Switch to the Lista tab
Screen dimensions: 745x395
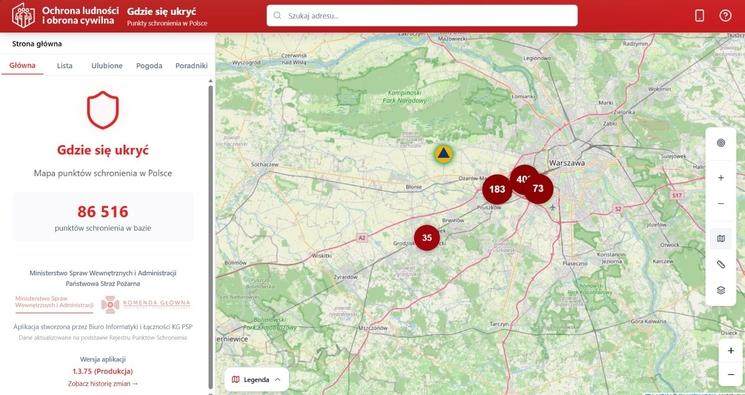pos(65,66)
